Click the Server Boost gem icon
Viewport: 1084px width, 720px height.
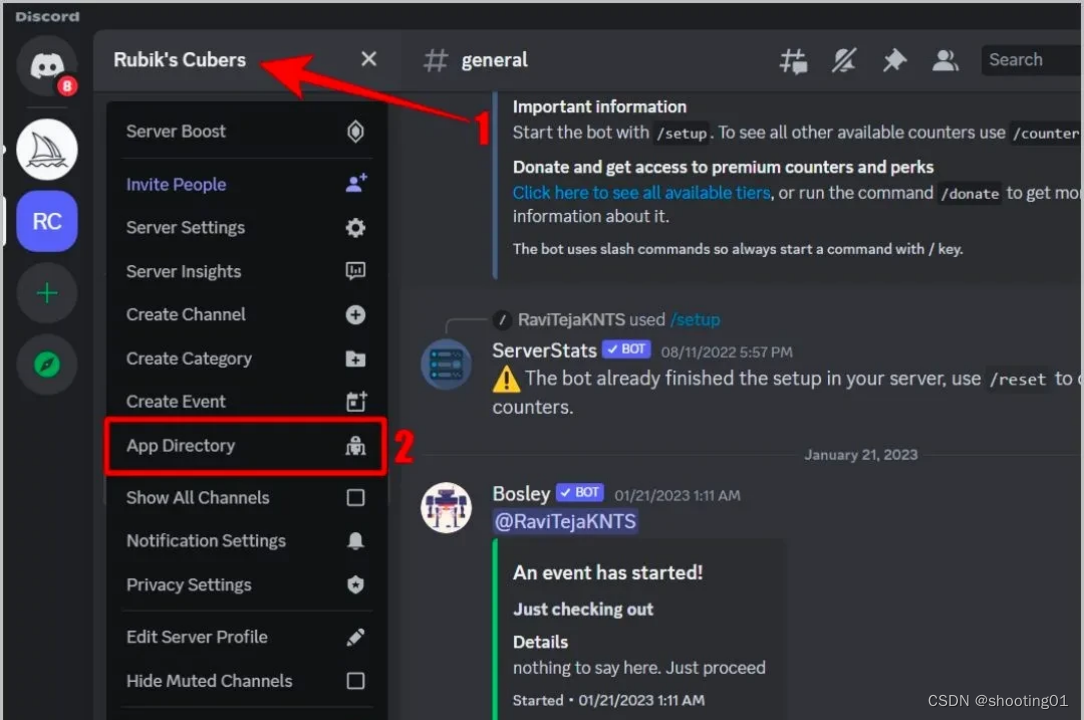(355, 131)
